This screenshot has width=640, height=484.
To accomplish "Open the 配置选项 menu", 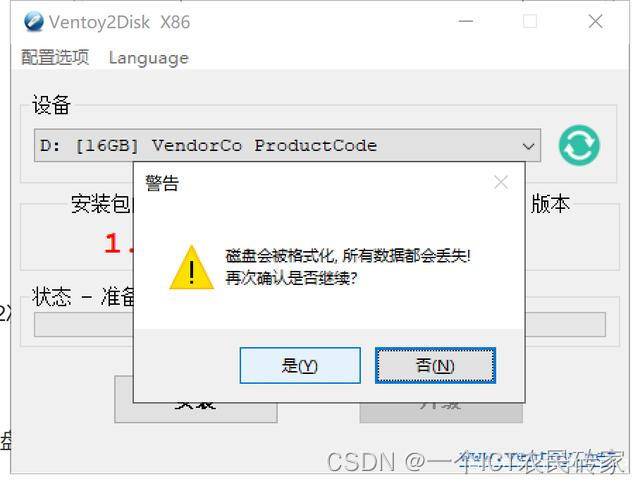I will pos(55,58).
